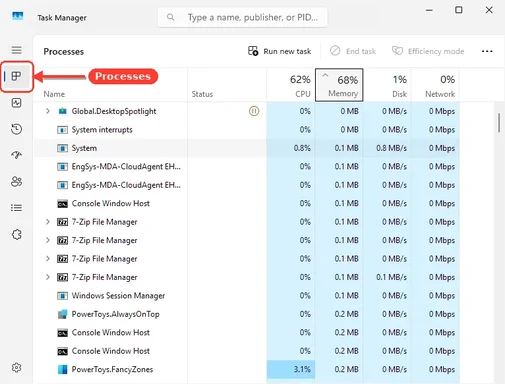Click the suspended status icon for Global.DesktopSpotlight
Image resolution: width=505 pixels, height=384 pixels.
click(254, 111)
